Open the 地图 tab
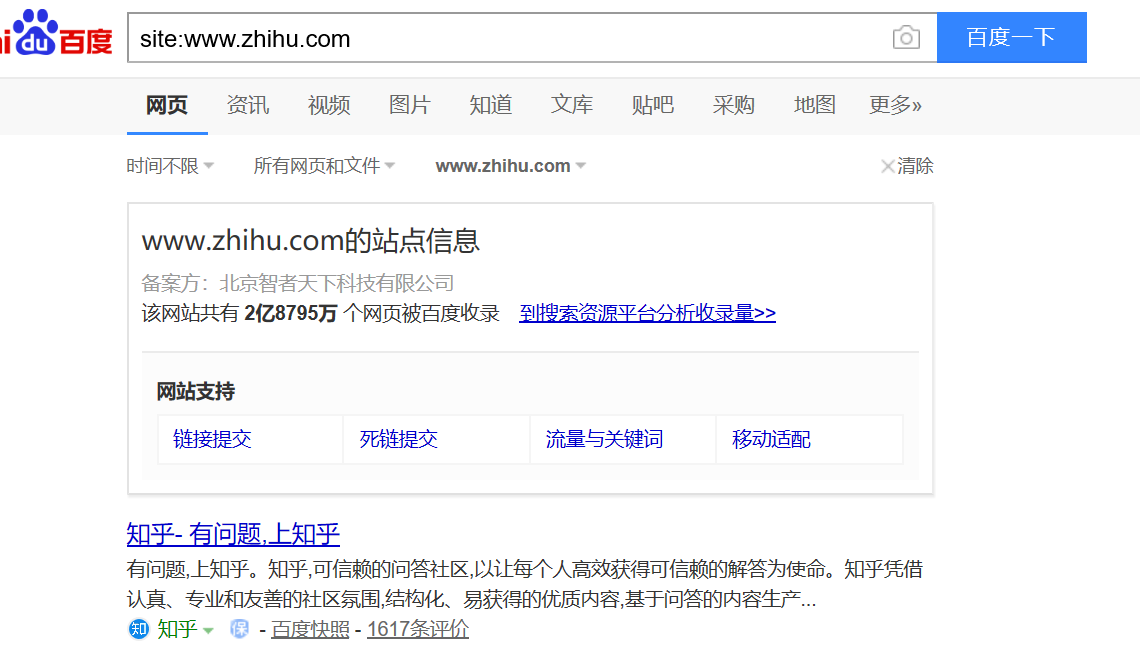The height and width of the screenshot is (659, 1140). tap(815, 105)
